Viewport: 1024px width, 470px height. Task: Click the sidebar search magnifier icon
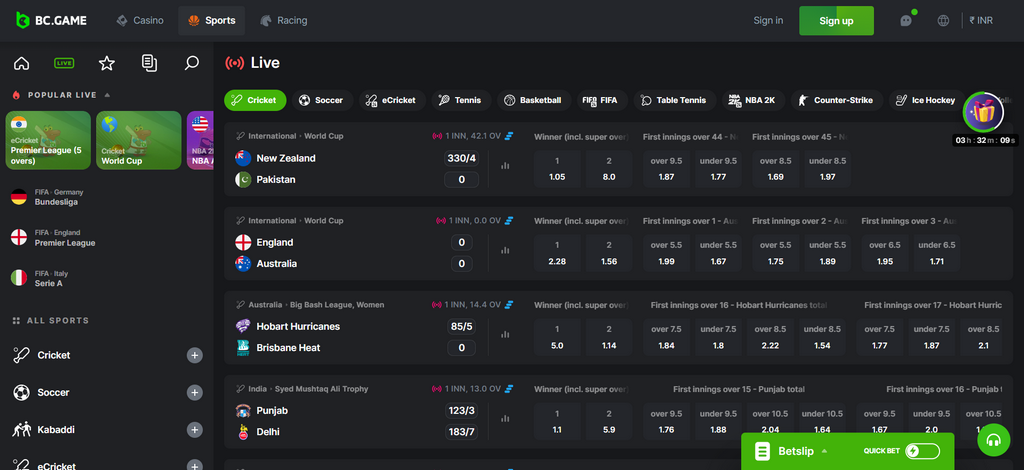(192, 63)
